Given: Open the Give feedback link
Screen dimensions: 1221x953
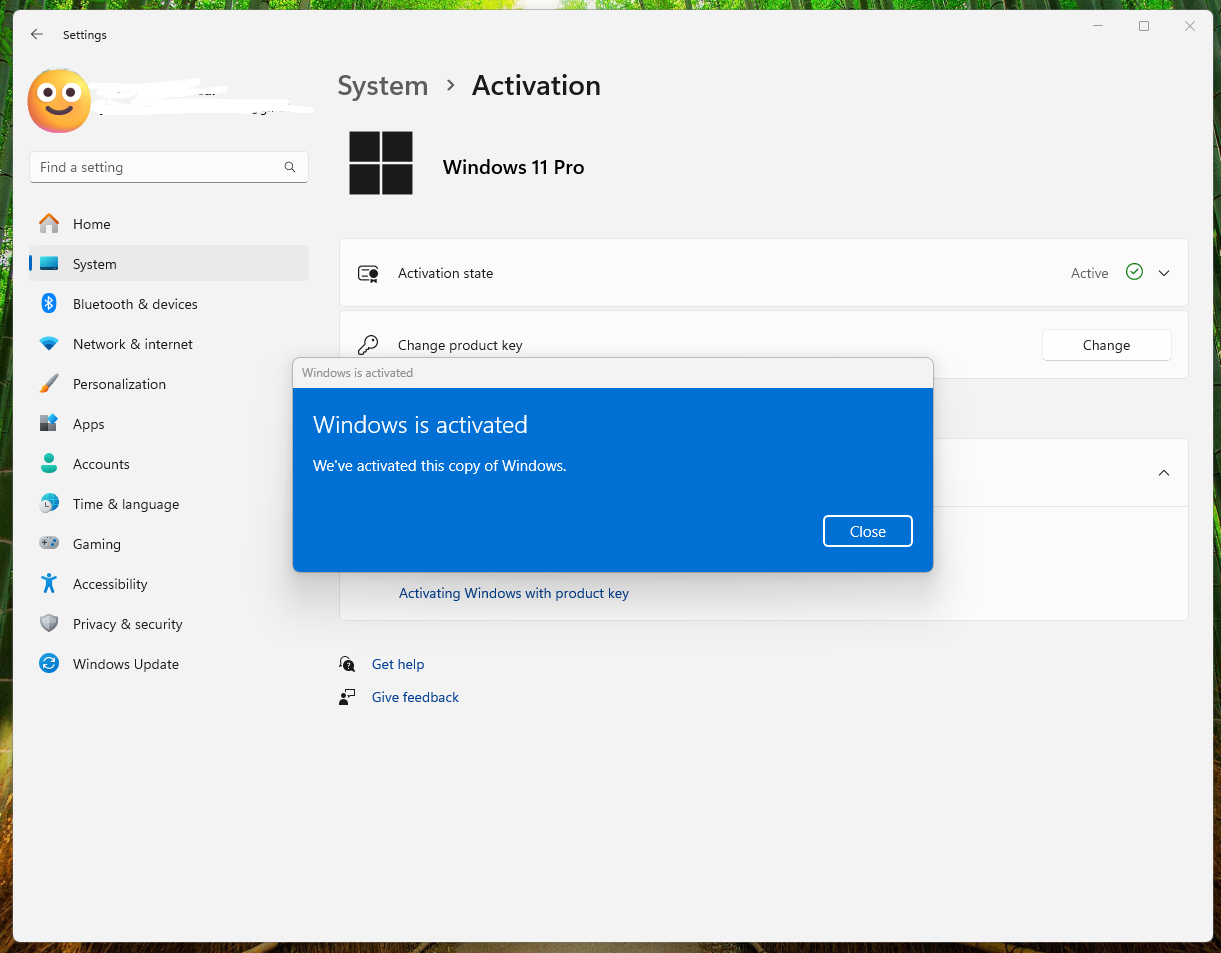Looking at the screenshot, I should click(415, 697).
